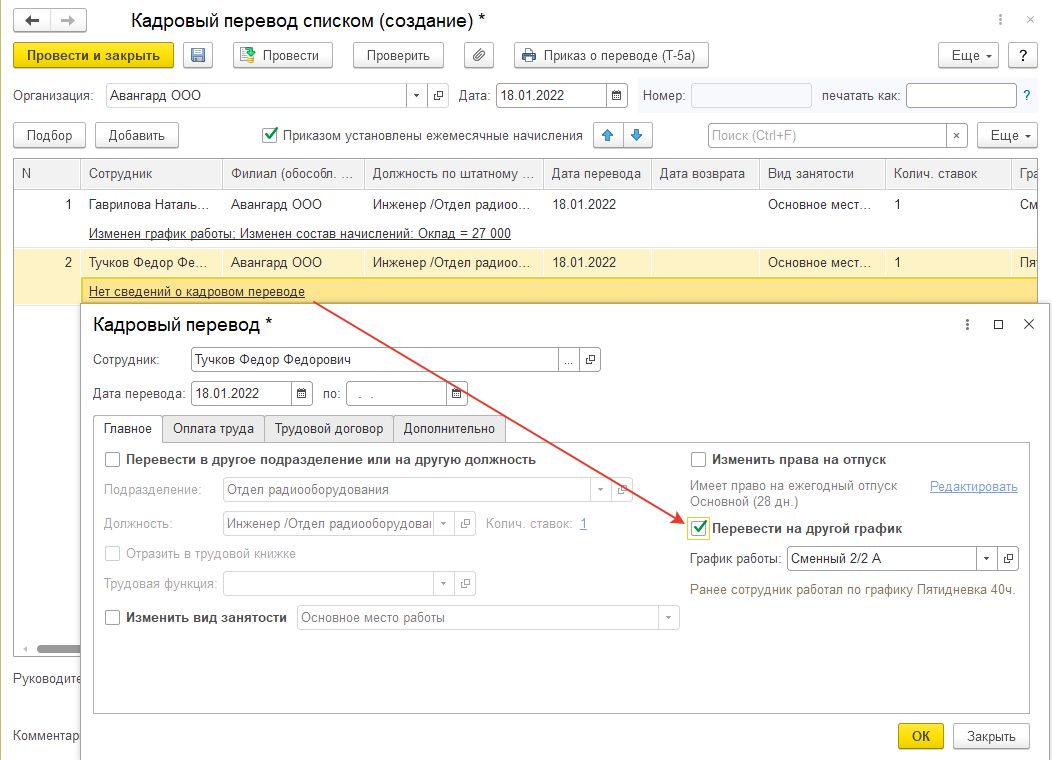The image size is (1052, 760).
Task: Expand the Основное место работы dropdown
Action: coord(668,618)
